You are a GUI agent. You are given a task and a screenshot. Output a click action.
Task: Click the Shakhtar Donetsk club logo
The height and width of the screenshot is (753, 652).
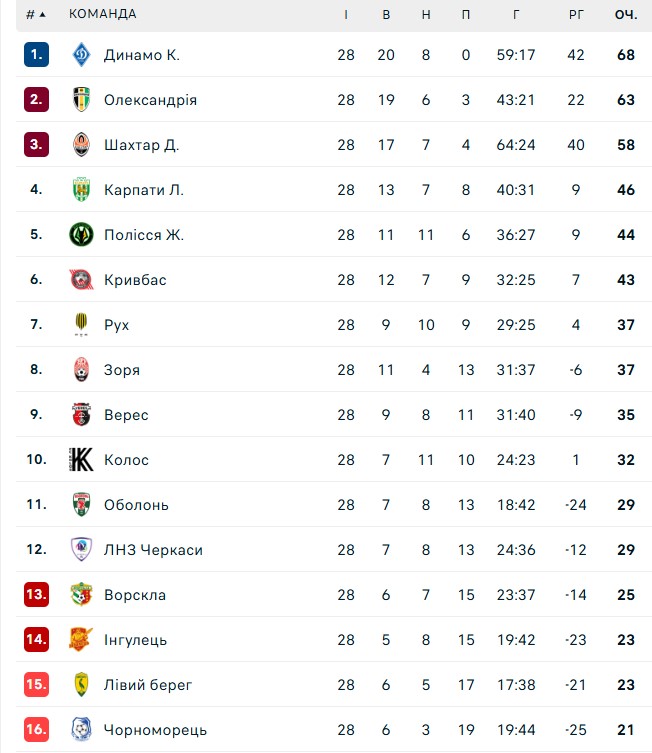coord(81,145)
